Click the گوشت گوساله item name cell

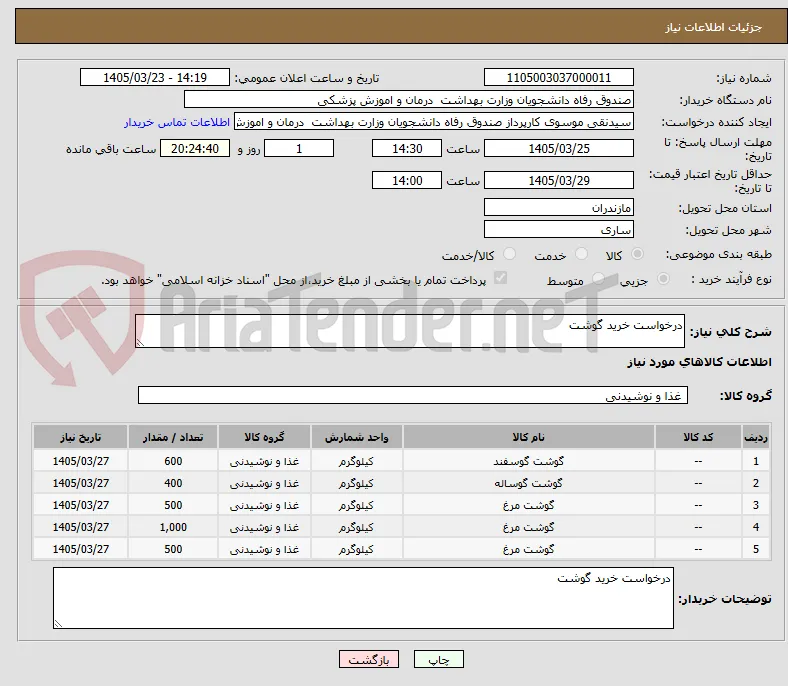point(529,483)
